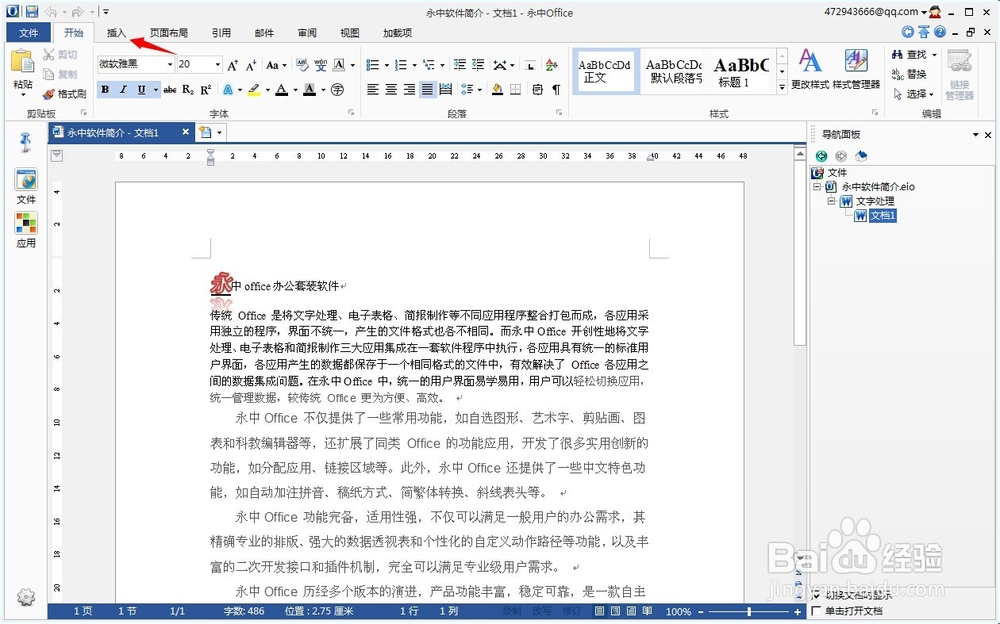
Task: Switch to the 视图 (View) tab
Action: 349,33
